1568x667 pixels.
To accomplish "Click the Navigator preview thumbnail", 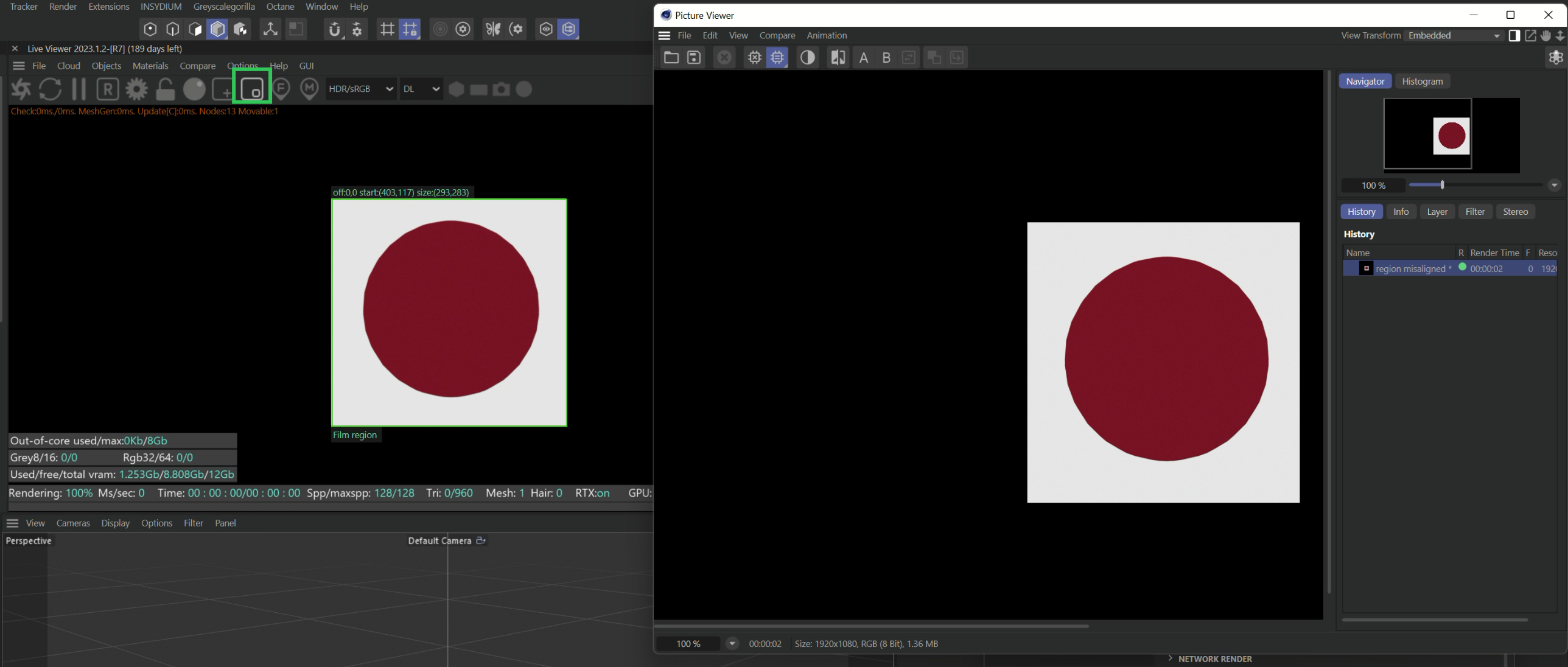I will point(1451,135).
